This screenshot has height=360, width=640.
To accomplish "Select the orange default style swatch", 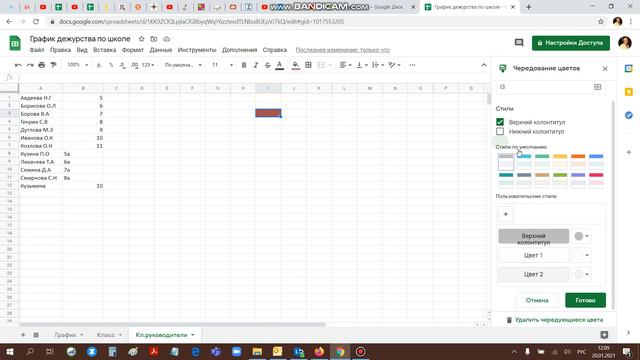I will pyautogui.click(x=578, y=162).
